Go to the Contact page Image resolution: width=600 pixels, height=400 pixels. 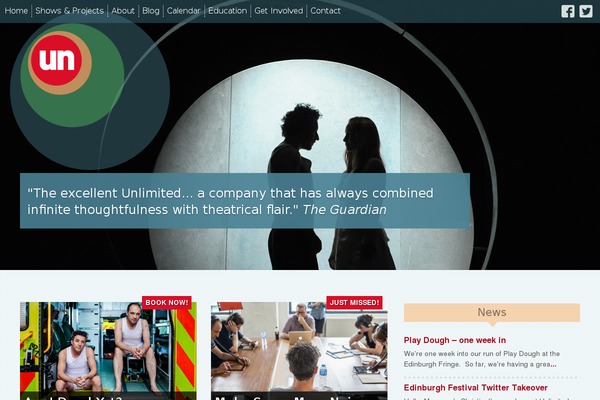coord(325,11)
